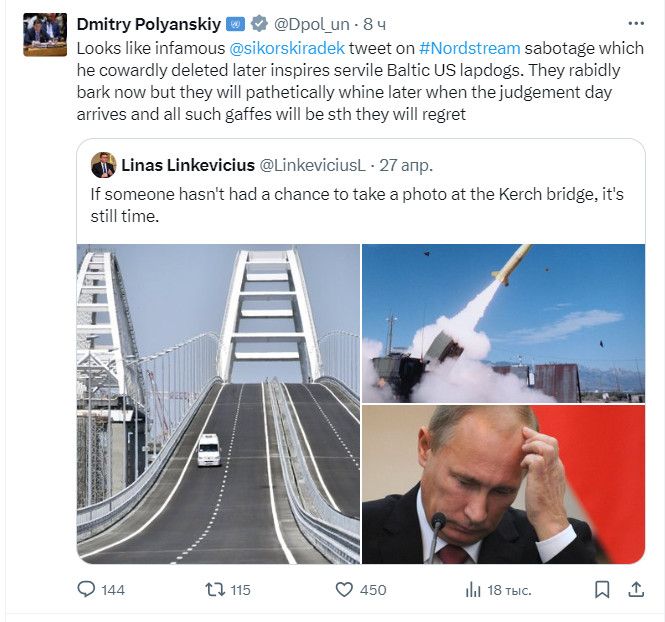Image resolution: width=665 pixels, height=622 pixels.
Task: Open the view analytics bar-chart icon
Action: [x=473, y=590]
